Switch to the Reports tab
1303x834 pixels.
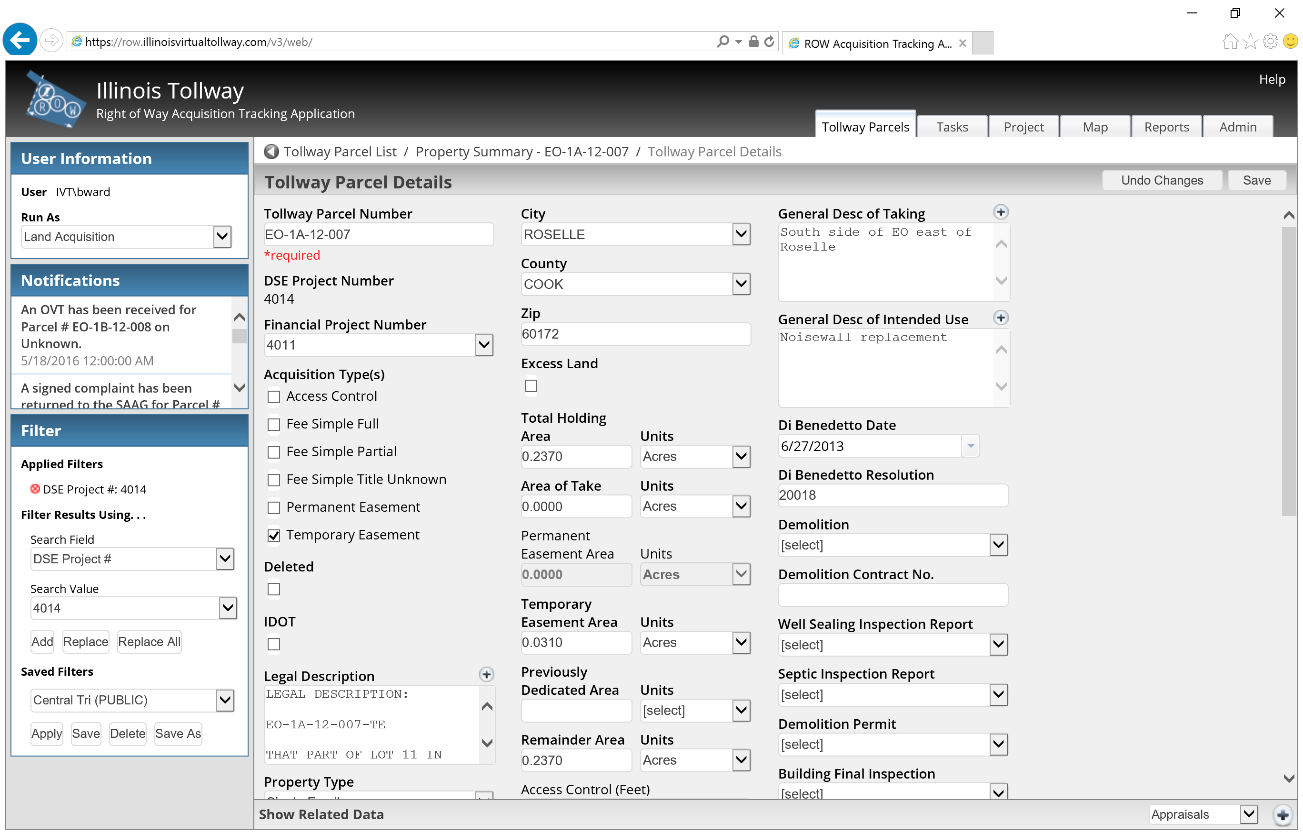click(1166, 127)
